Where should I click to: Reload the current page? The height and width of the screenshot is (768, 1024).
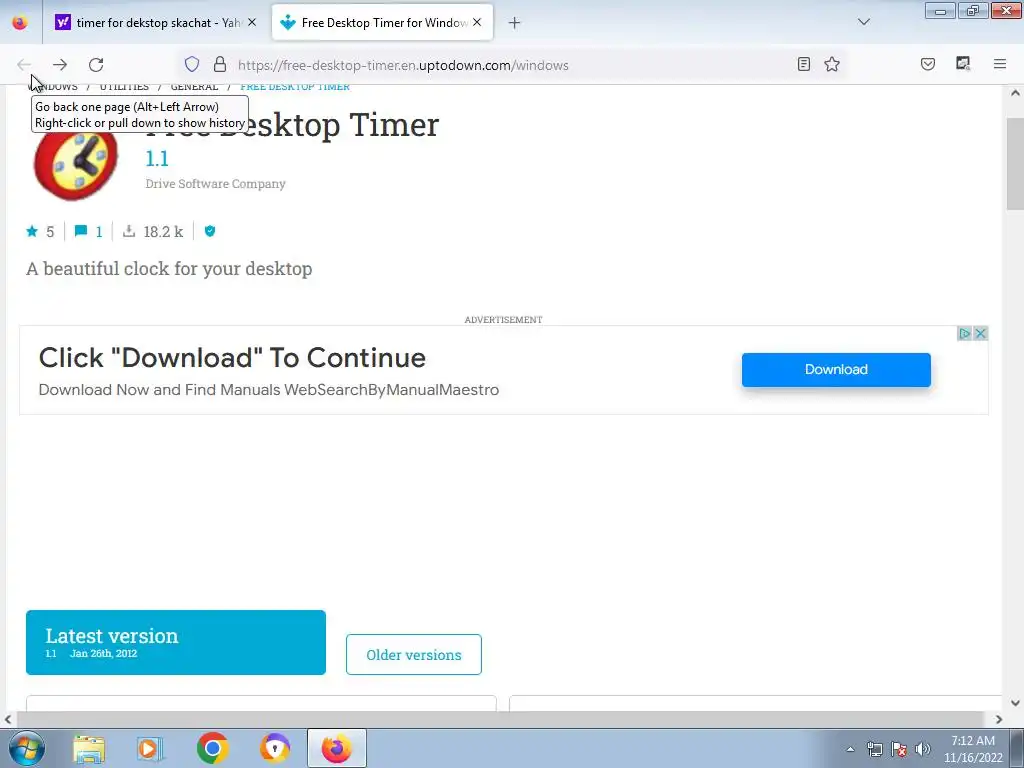point(96,65)
